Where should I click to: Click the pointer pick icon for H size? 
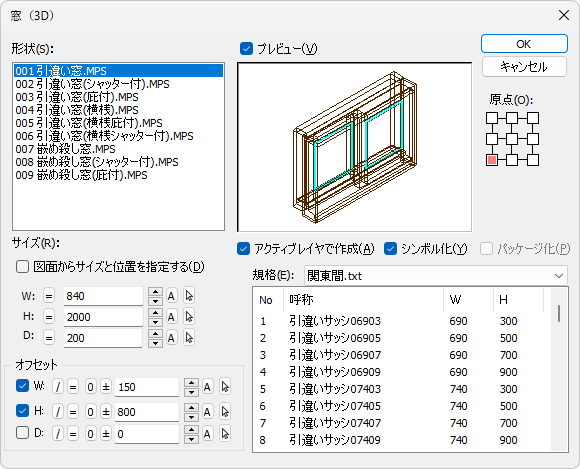click(189, 317)
